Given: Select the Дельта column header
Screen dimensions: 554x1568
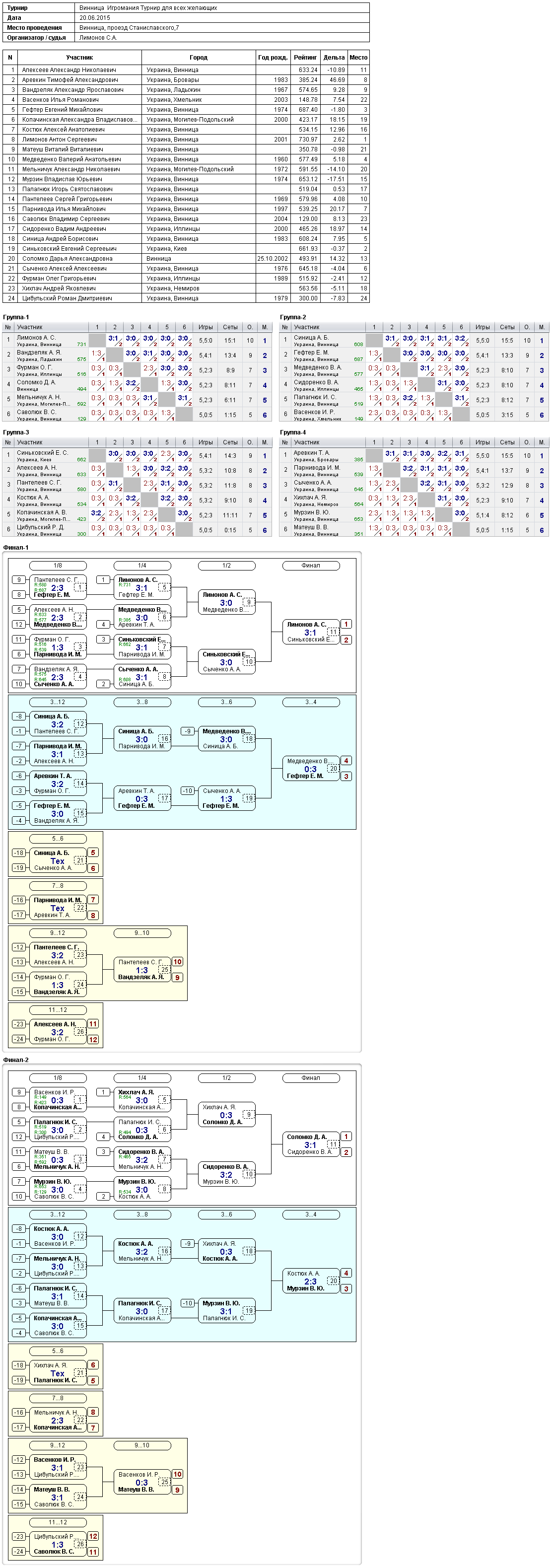Looking at the screenshot, I should tap(334, 57).
